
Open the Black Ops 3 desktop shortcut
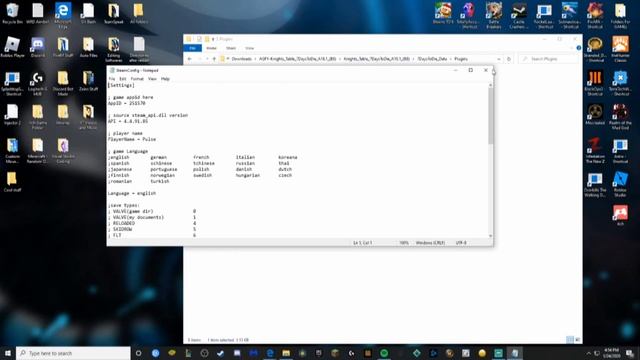pos(595,84)
